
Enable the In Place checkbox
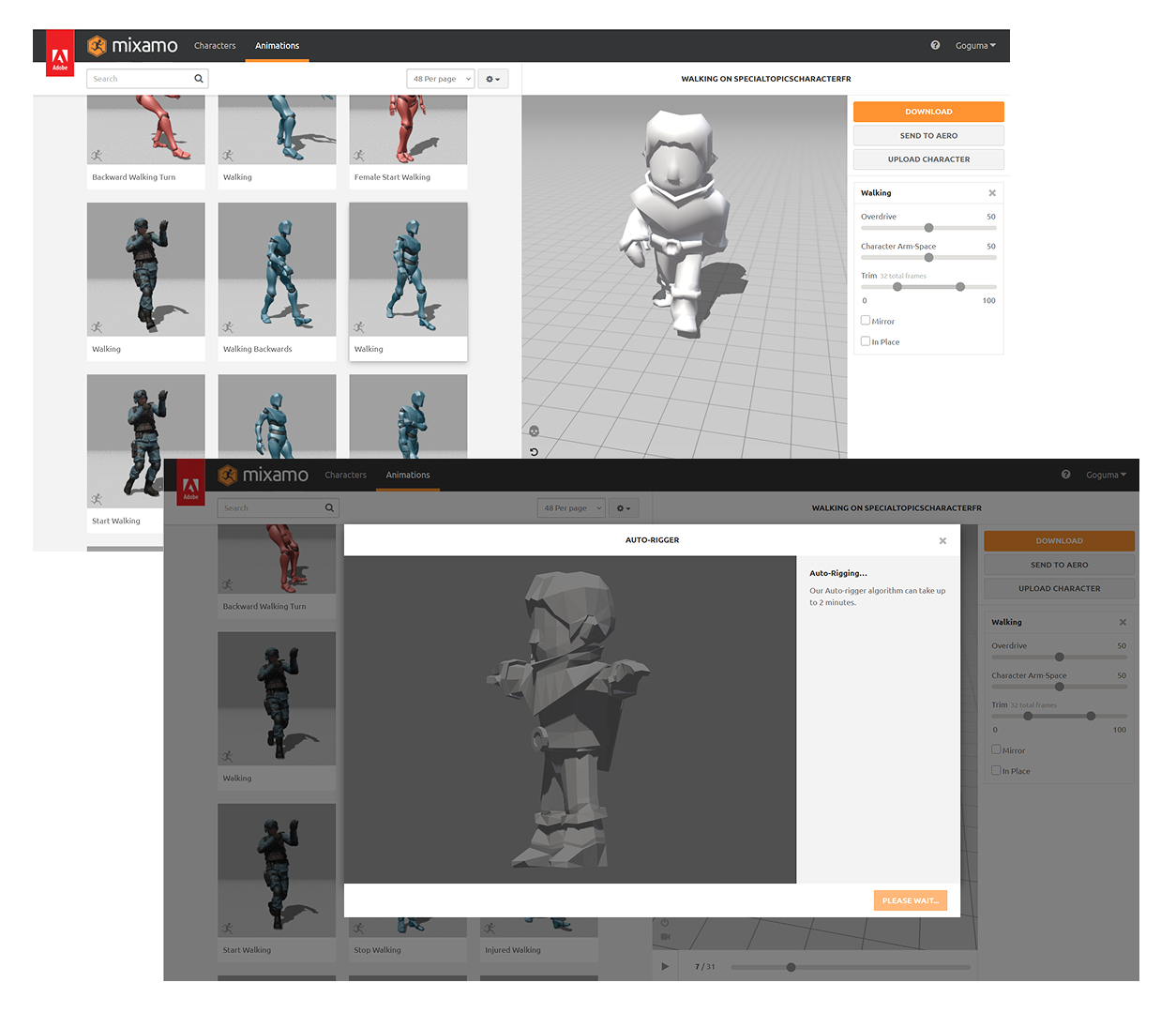pos(866,340)
